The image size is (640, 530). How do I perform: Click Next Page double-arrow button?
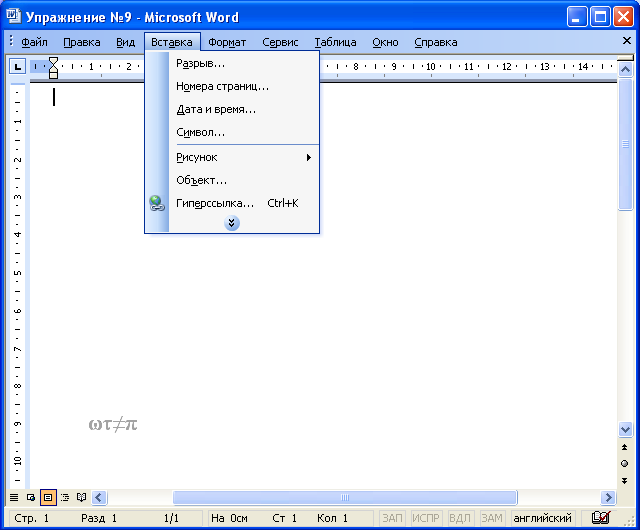(x=624, y=481)
